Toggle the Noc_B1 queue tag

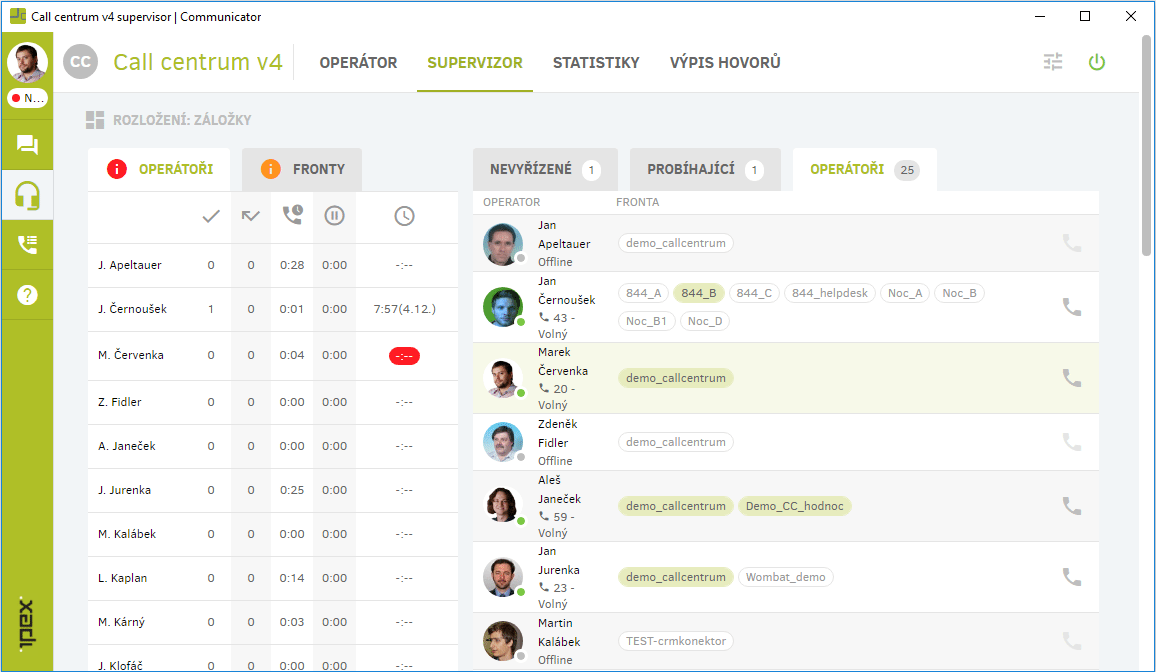tap(647, 321)
